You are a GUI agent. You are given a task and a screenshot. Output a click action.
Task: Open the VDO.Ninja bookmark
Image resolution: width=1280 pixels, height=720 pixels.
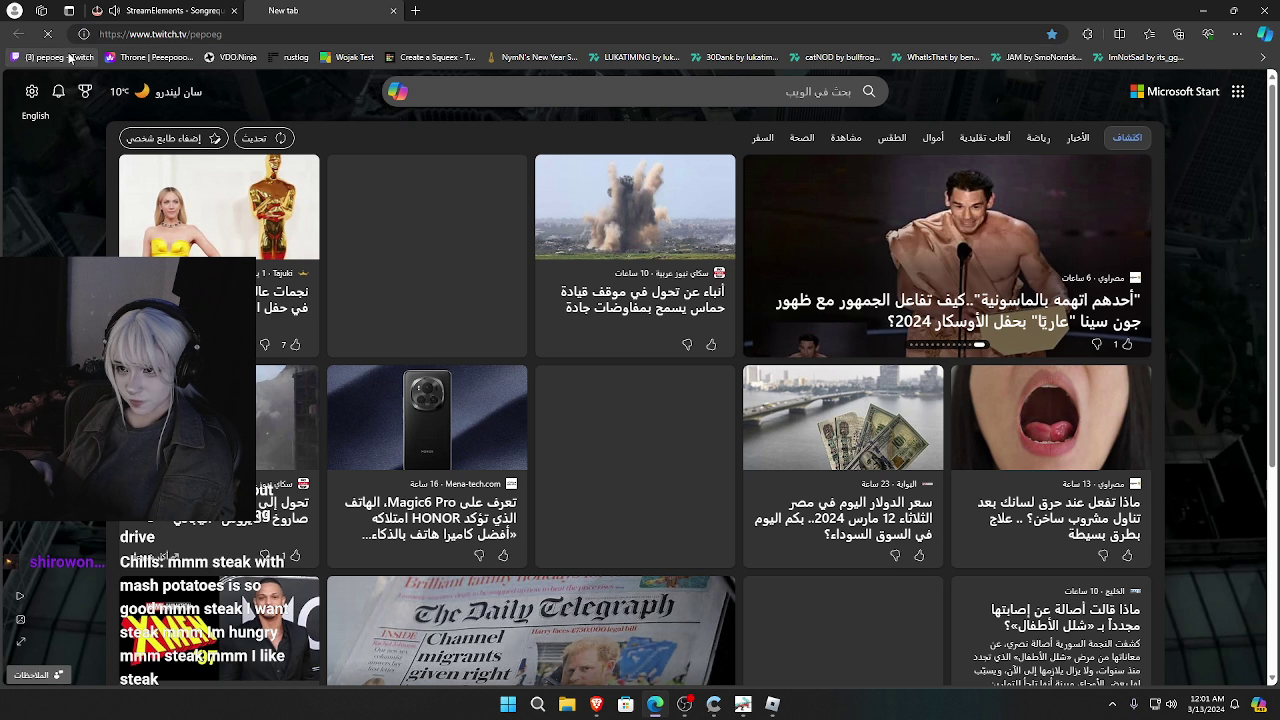(230, 57)
